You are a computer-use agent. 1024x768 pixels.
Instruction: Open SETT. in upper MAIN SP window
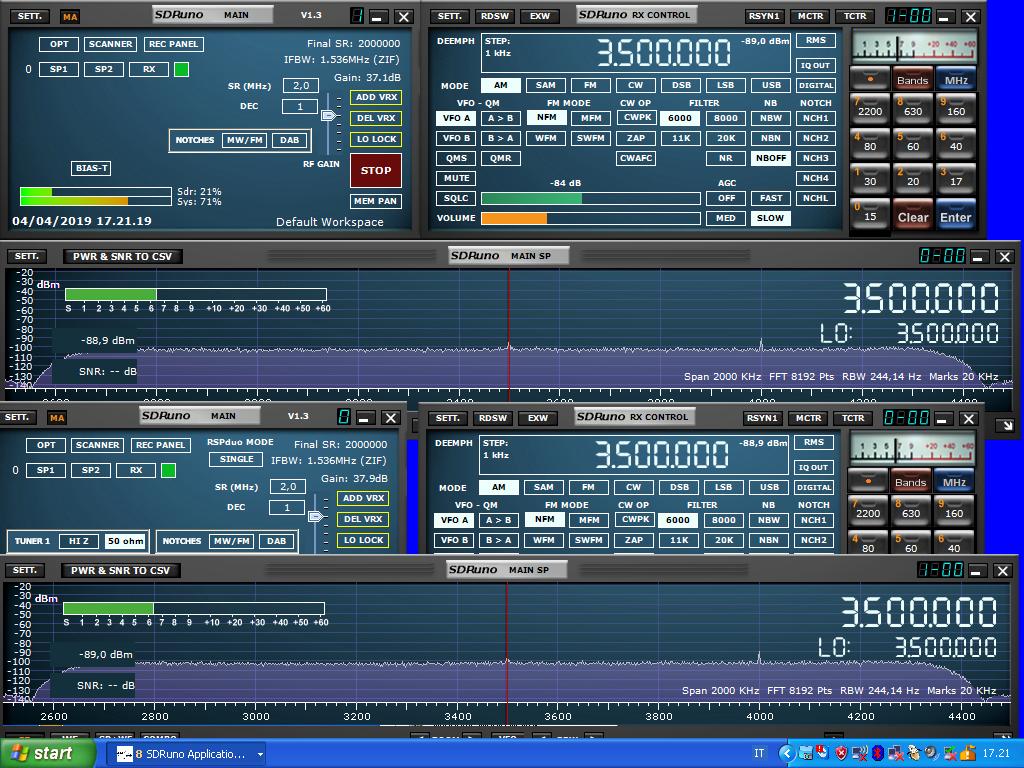click(27, 256)
